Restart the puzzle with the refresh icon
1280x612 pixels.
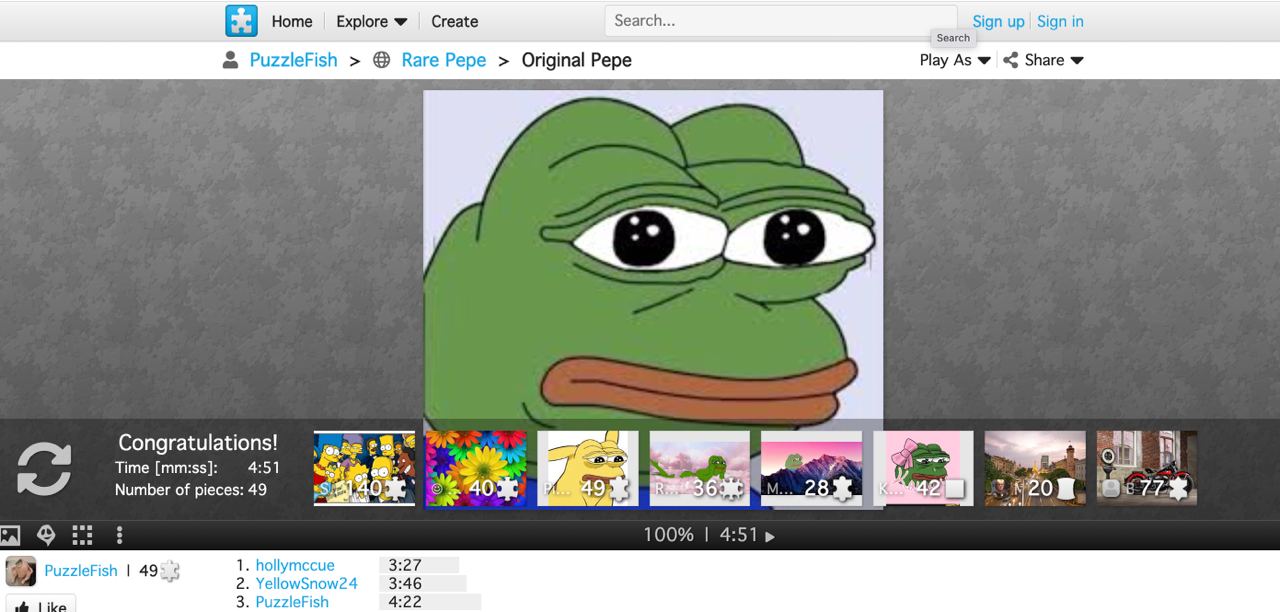pos(45,468)
